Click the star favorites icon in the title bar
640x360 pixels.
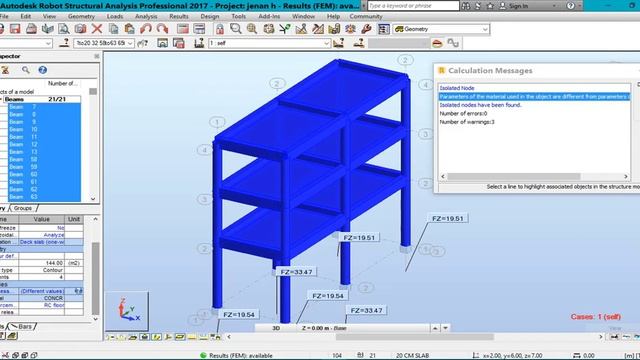pyautogui.click(x=490, y=6)
